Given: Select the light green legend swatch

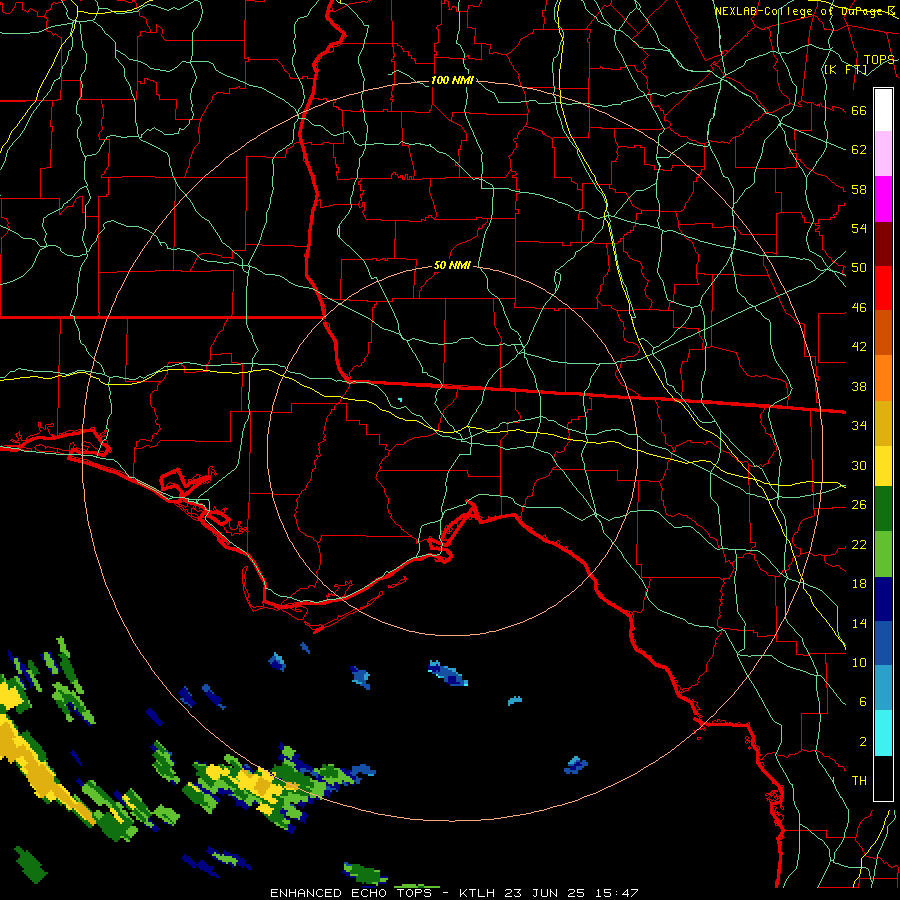Looking at the screenshot, I should pos(883,554).
